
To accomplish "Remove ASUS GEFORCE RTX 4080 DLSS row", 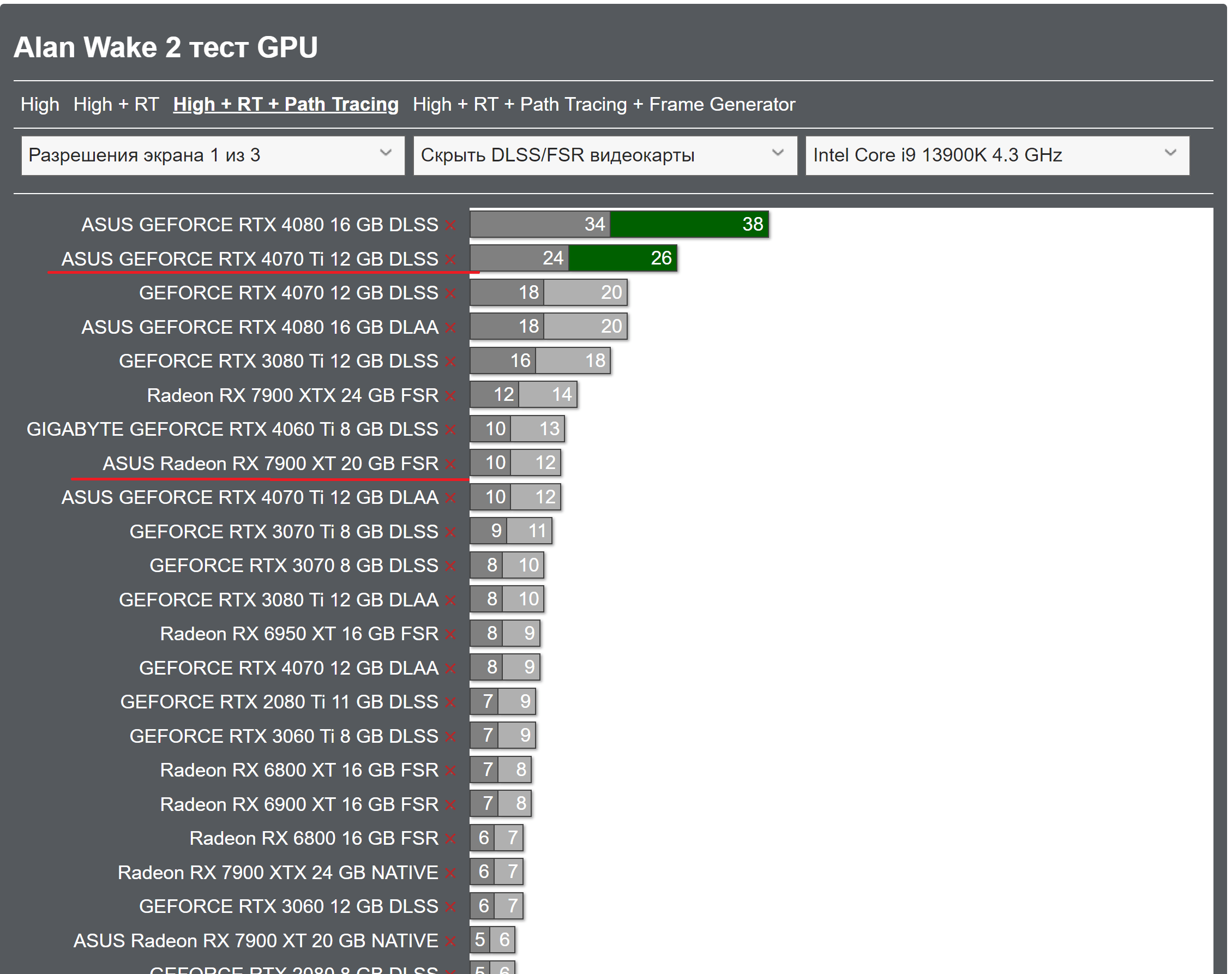I will pos(450,225).
